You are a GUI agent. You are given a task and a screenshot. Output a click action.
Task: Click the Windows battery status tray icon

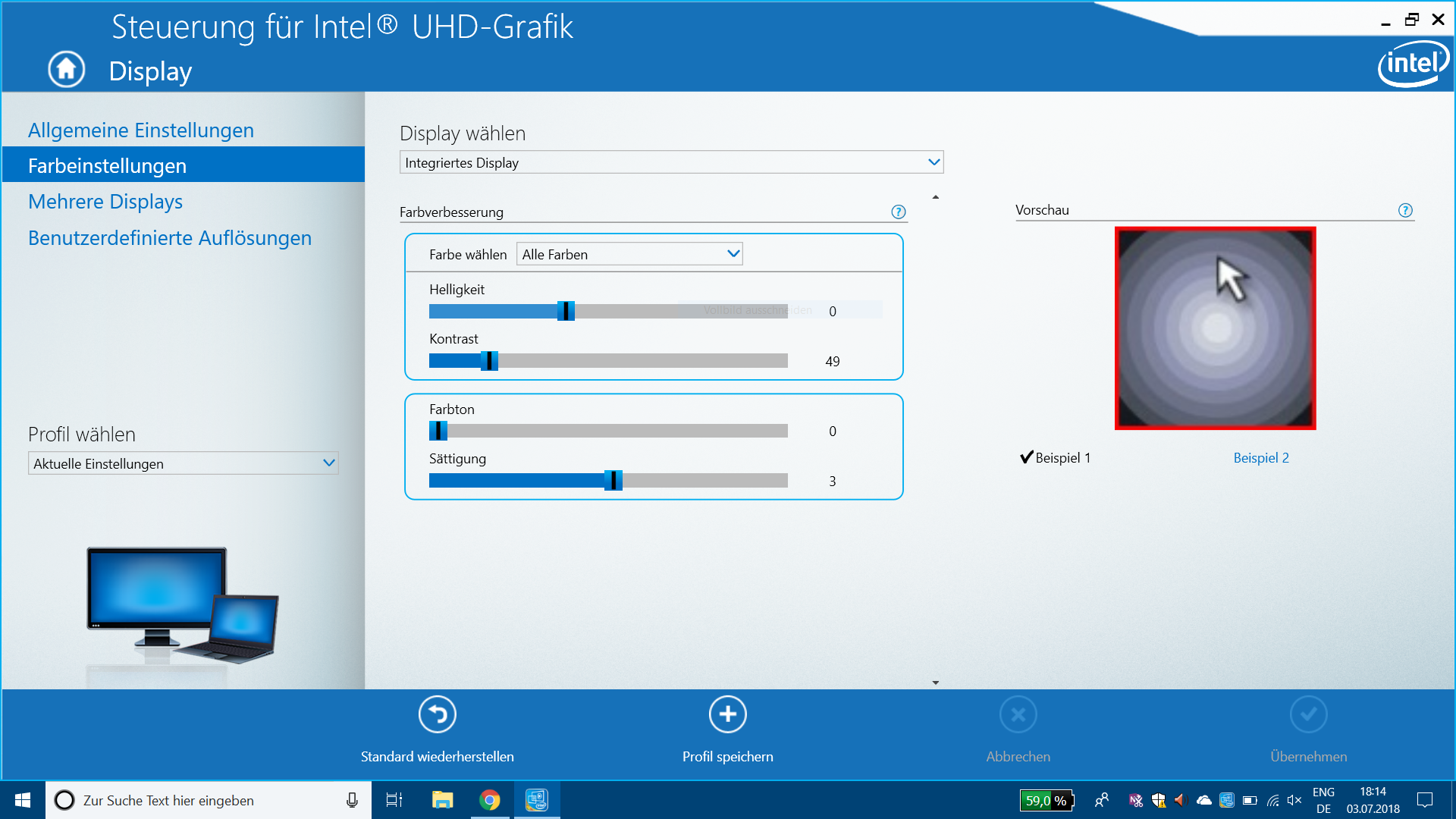pyautogui.click(x=1250, y=800)
